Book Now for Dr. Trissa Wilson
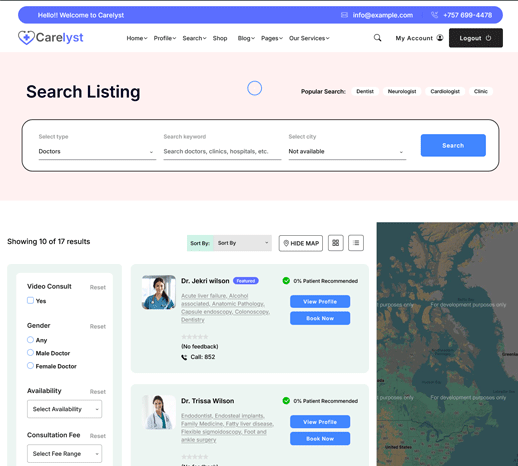The height and width of the screenshot is (466, 518). (320, 439)
